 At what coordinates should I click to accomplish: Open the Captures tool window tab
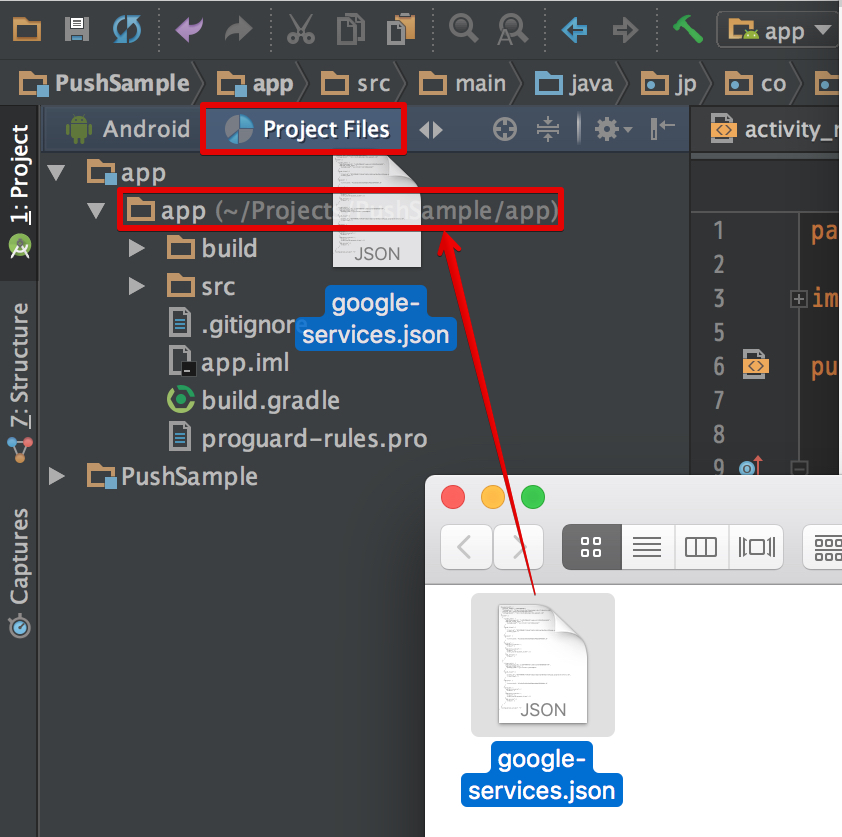[20, 573]
